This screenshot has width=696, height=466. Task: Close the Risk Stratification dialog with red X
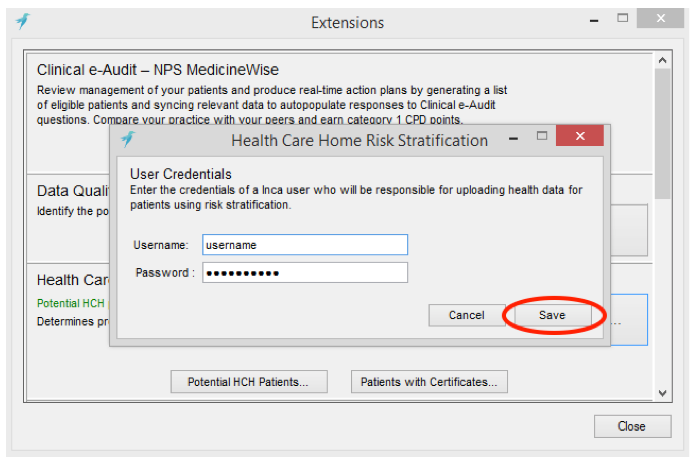580,136
